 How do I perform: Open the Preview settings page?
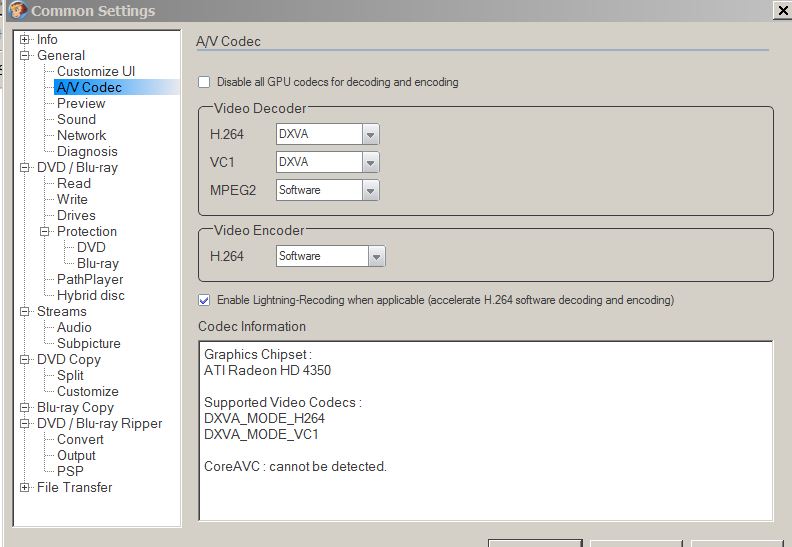click(x=81, y=104)
